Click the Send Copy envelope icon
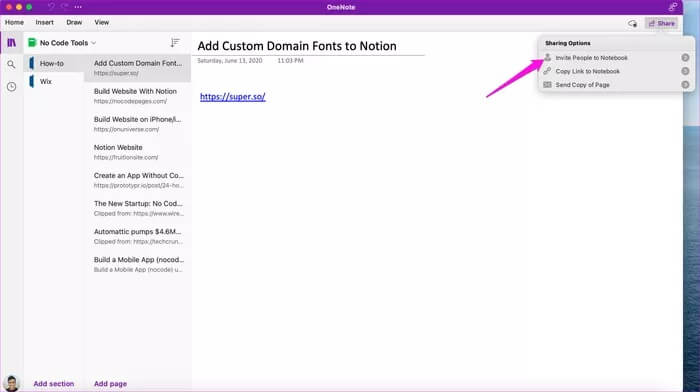Image resolution: width=700 pixels, height=392 pixels. [x=547, y=84]
